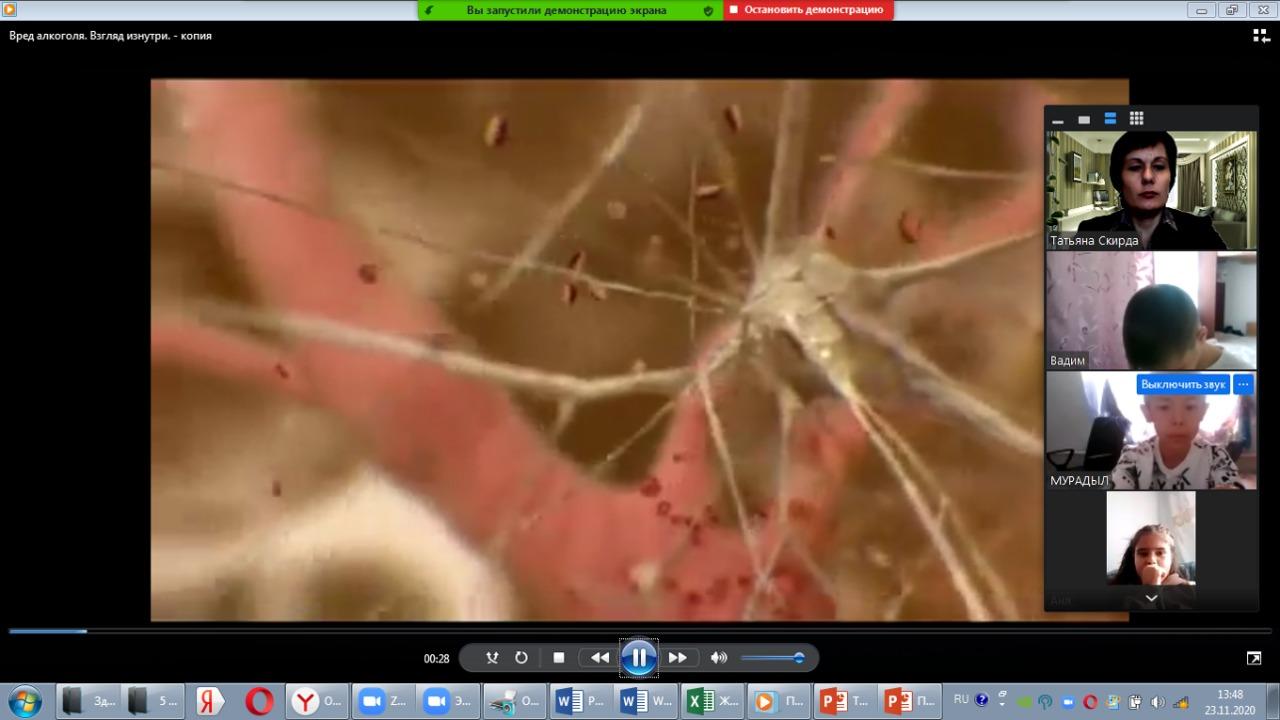1280x720 pixels.
Task: Click the fast forward button
Action: coord(678,658)
